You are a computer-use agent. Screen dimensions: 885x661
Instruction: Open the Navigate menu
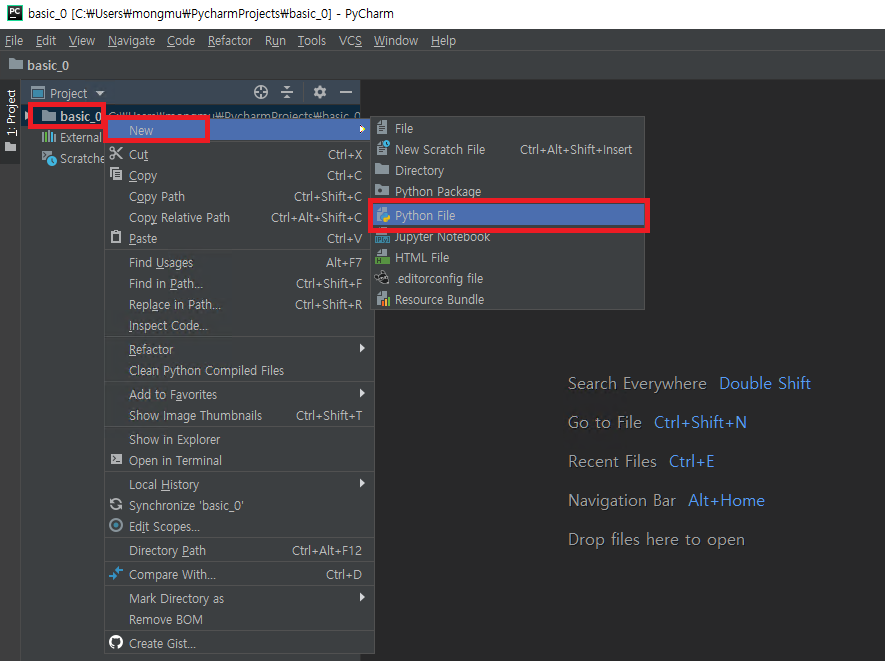pyautogui.click(x=132, y=41)
